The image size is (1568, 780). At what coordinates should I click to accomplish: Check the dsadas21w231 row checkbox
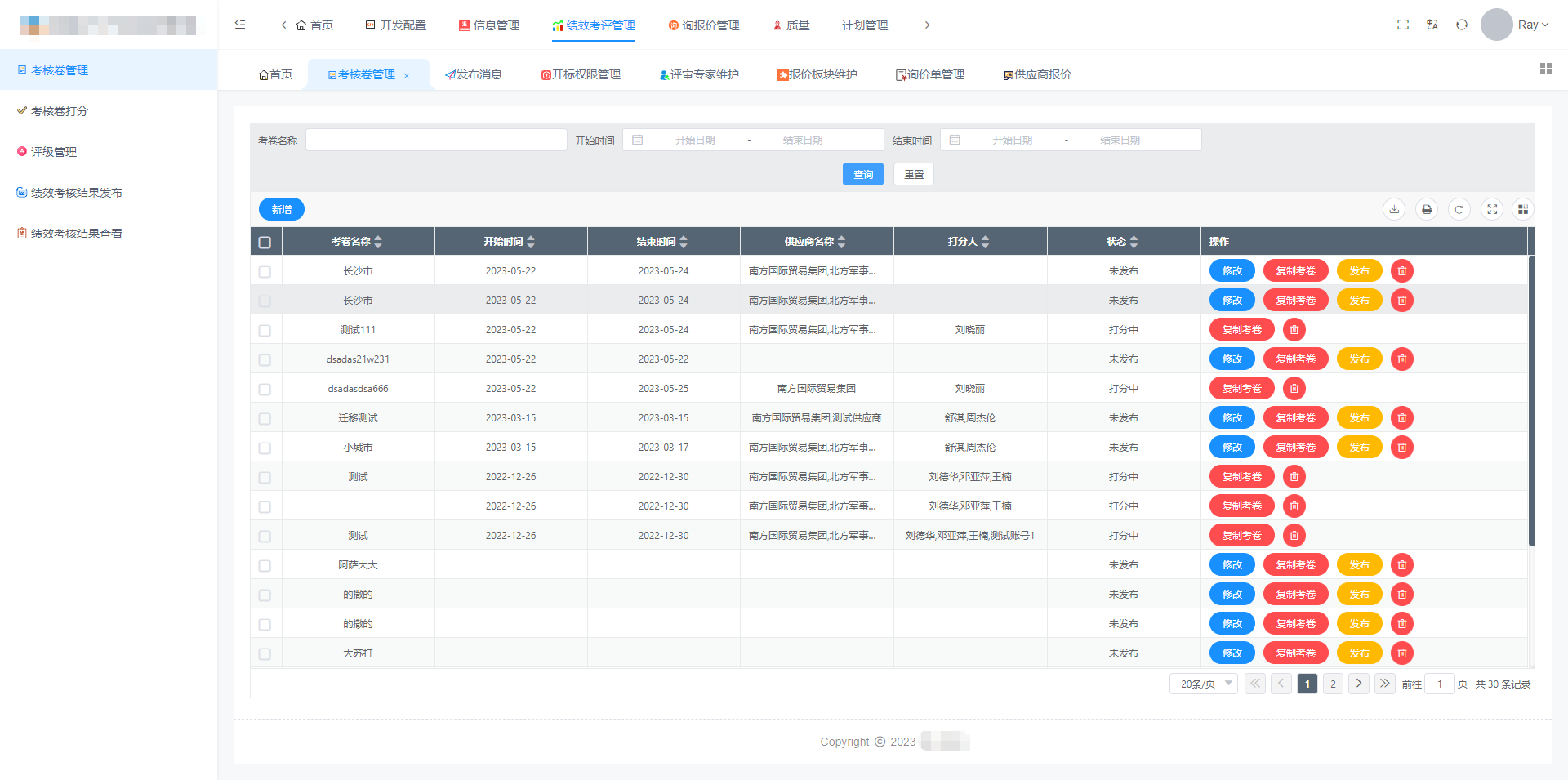265,360
